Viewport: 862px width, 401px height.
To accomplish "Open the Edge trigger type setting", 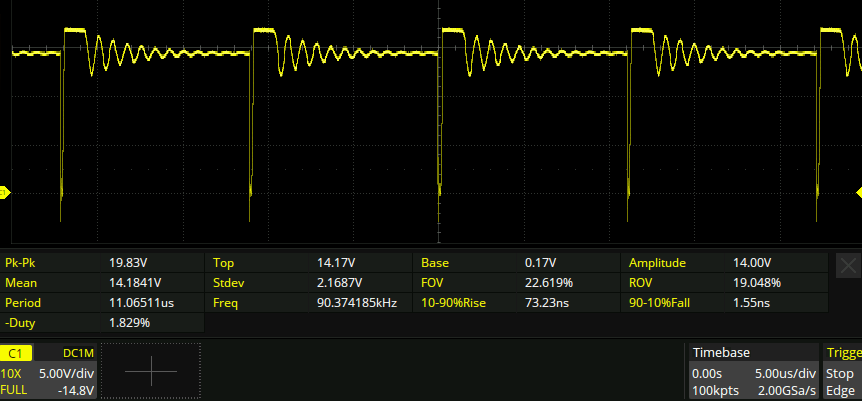I will tap(842, 390).
